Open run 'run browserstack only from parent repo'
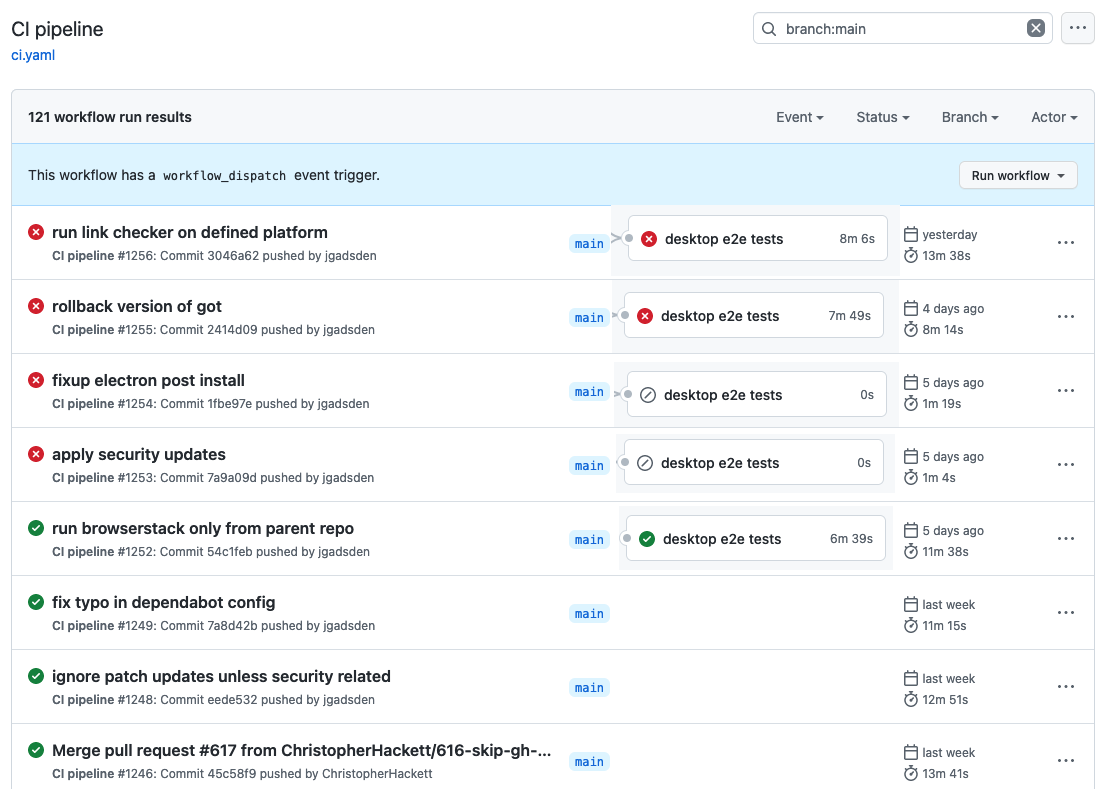The height and width of the screenshot is (789, 1110). [x=202, y=529]
